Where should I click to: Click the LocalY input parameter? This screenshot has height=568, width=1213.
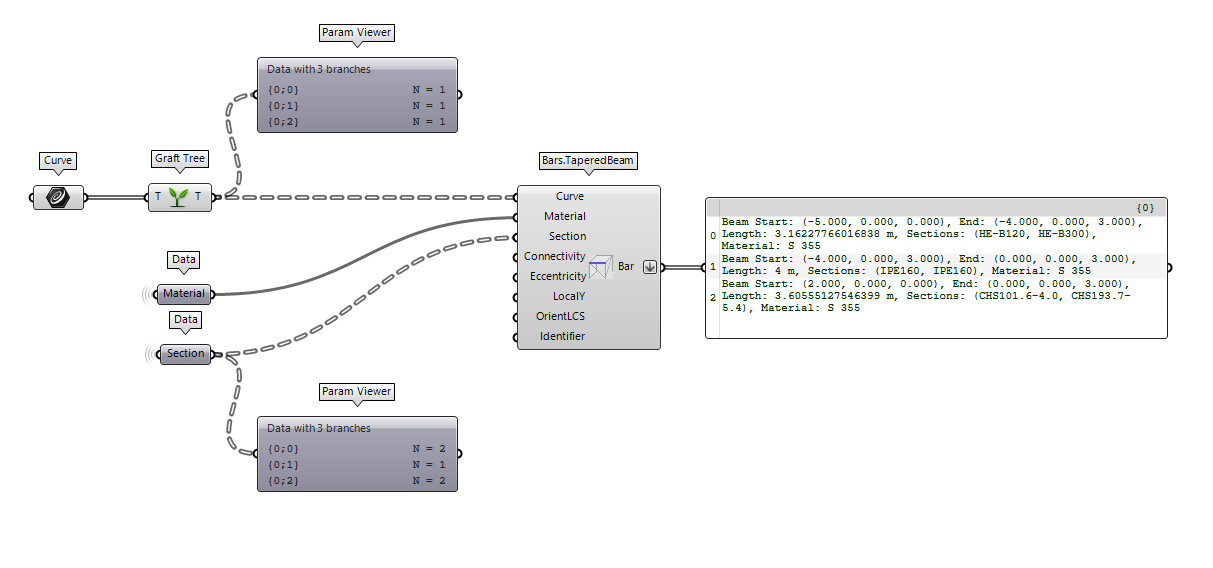[x=569, y=297]
